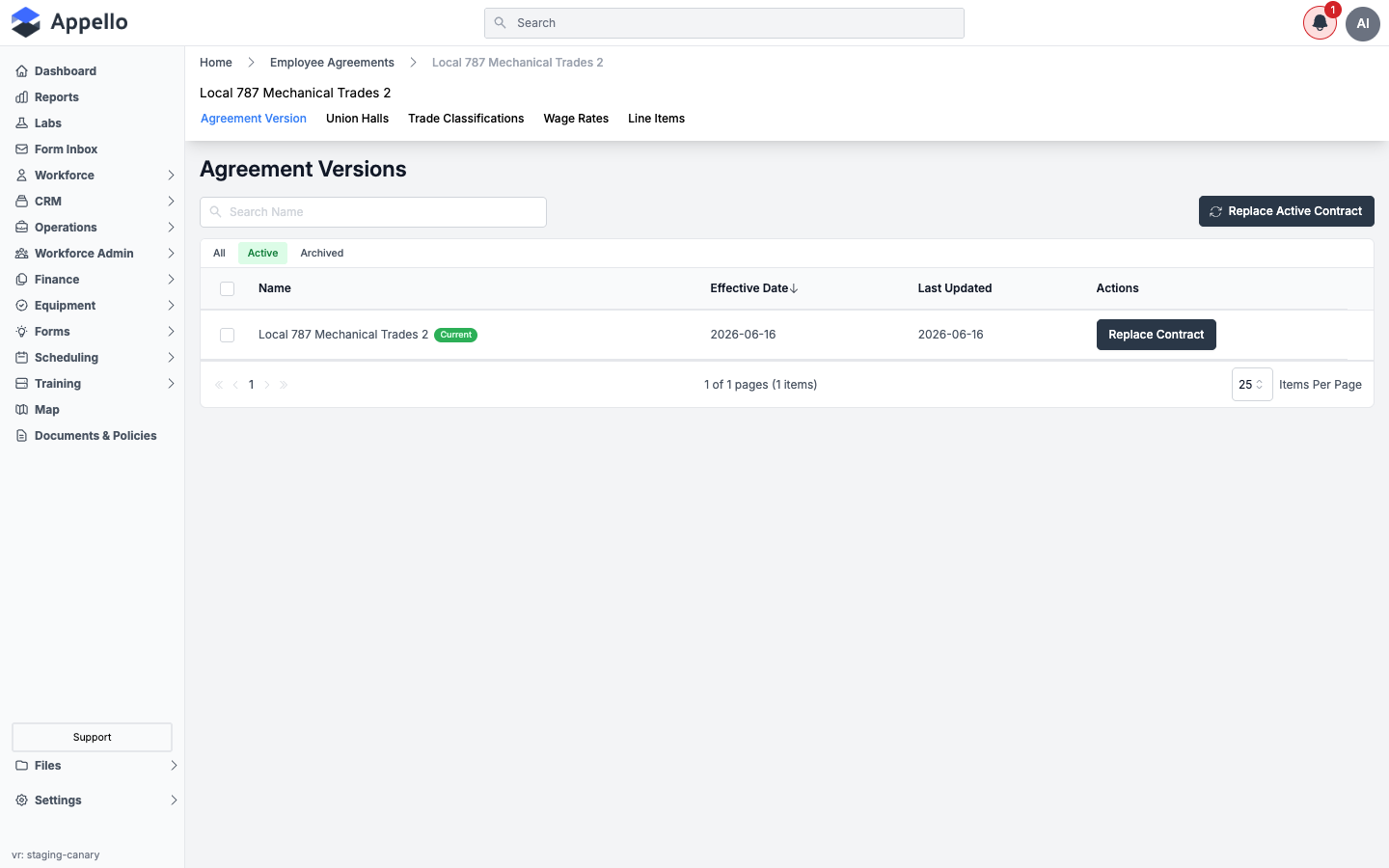Click the Map icon in sidebar
The width and height of the screenshot is (1389, 868).
(x=21, y=410)
